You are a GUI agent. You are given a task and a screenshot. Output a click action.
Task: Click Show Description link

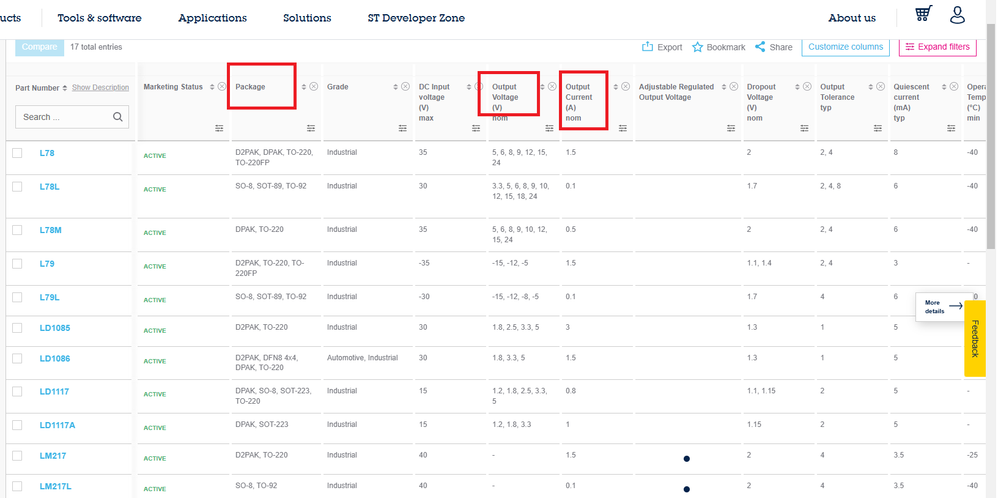(x=101, y=88)
